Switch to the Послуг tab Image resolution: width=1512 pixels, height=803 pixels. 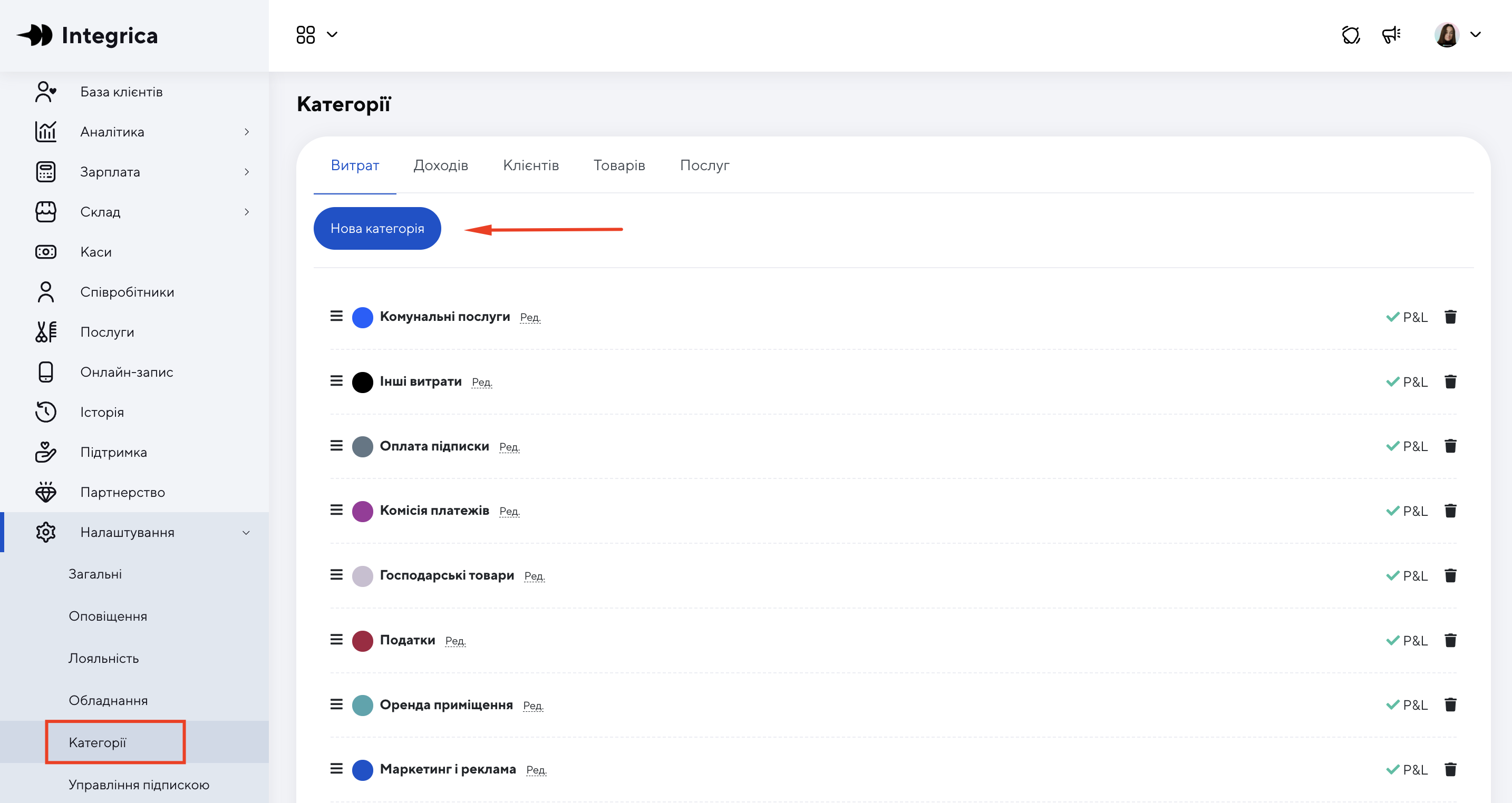pyautogui.click(x=704, y=165)
